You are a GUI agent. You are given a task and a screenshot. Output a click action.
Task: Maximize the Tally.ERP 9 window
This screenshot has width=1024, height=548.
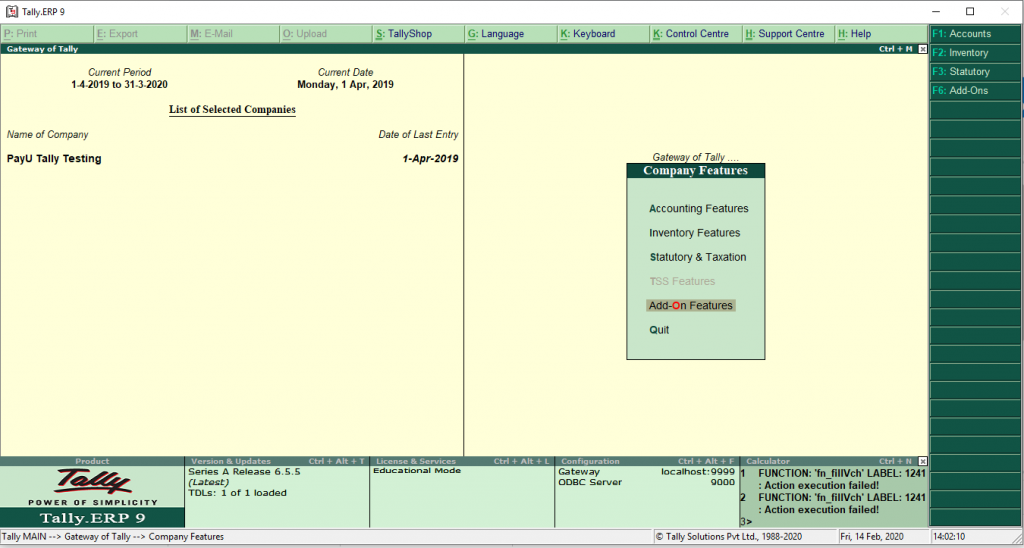pos(970,12)
